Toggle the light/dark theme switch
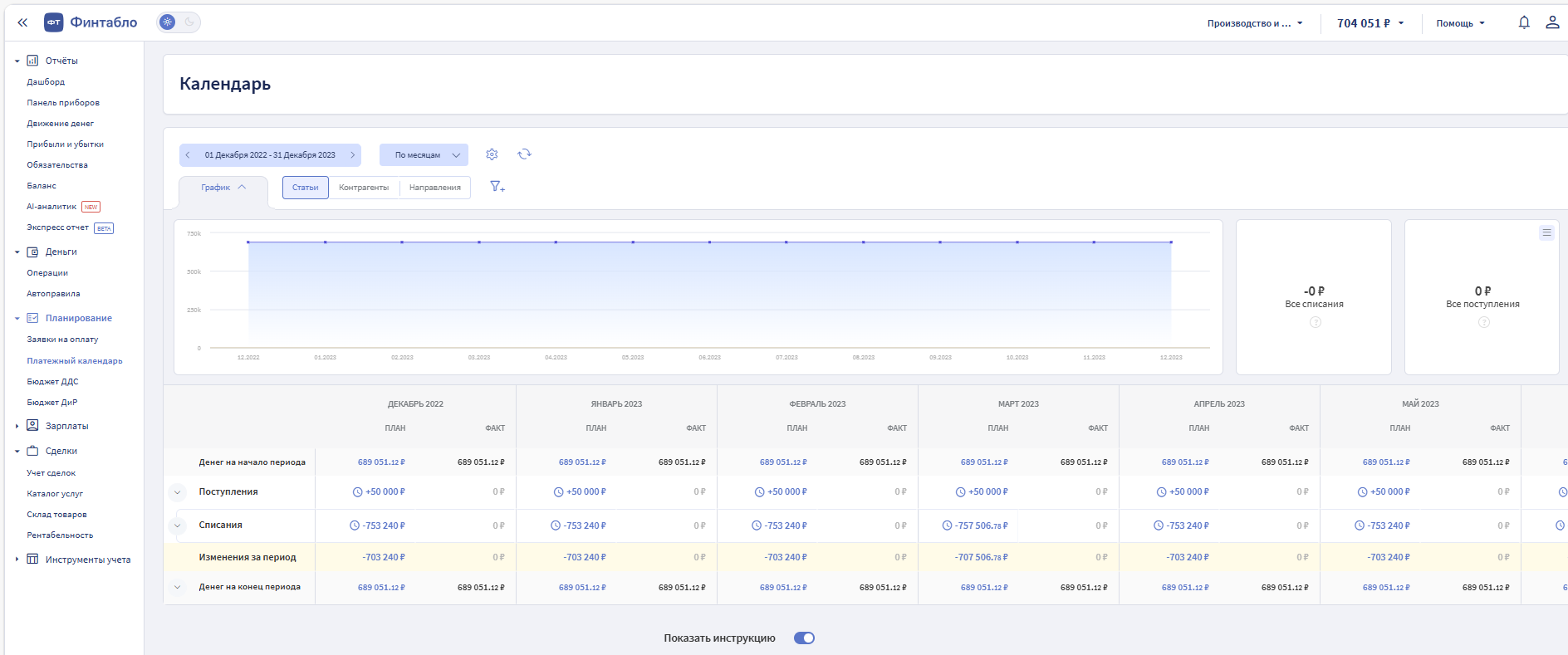This screenshot has height=655, width=1568. (179, 22)
